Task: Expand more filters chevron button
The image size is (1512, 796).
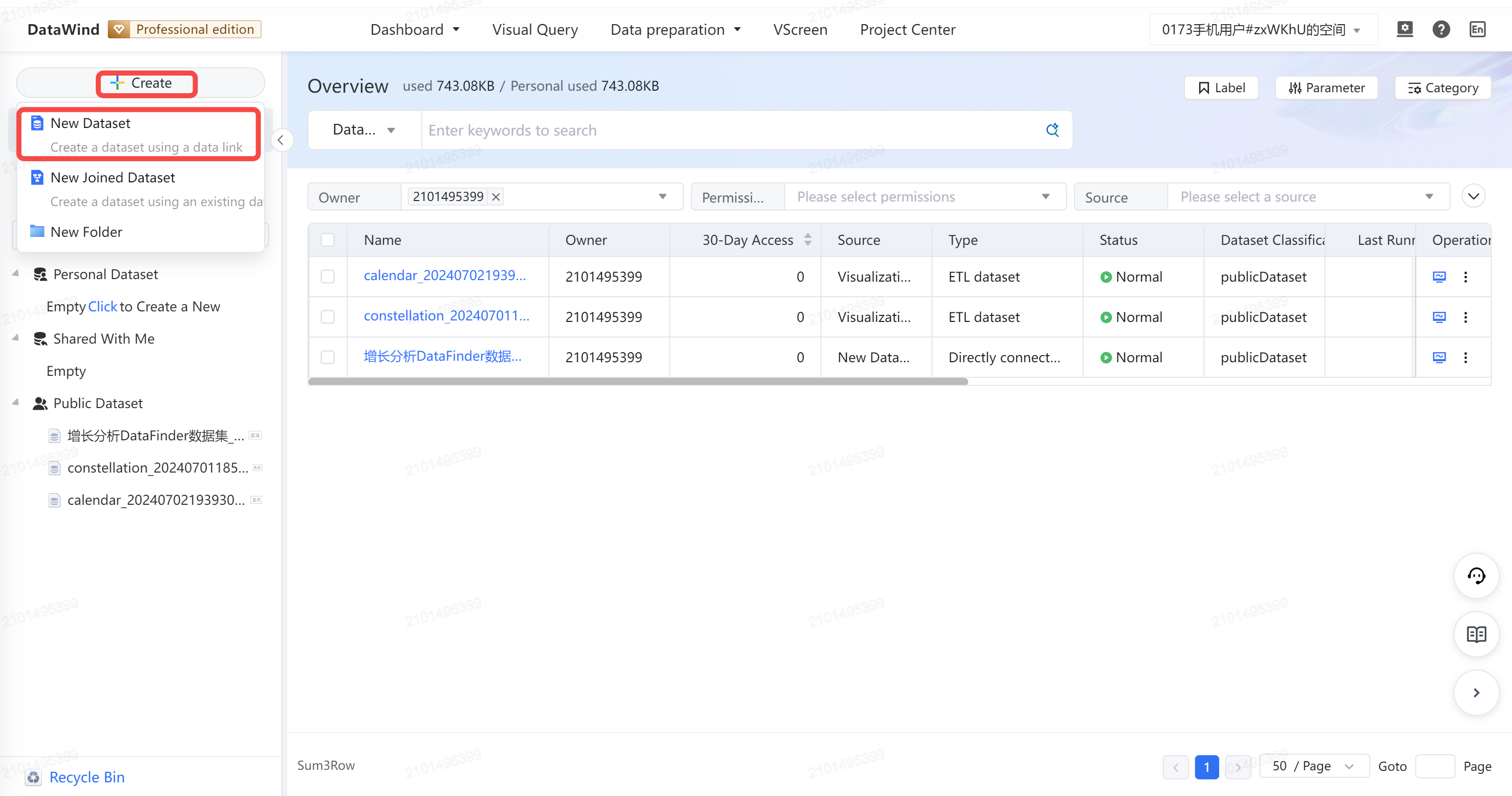Action: [1473, 196]
